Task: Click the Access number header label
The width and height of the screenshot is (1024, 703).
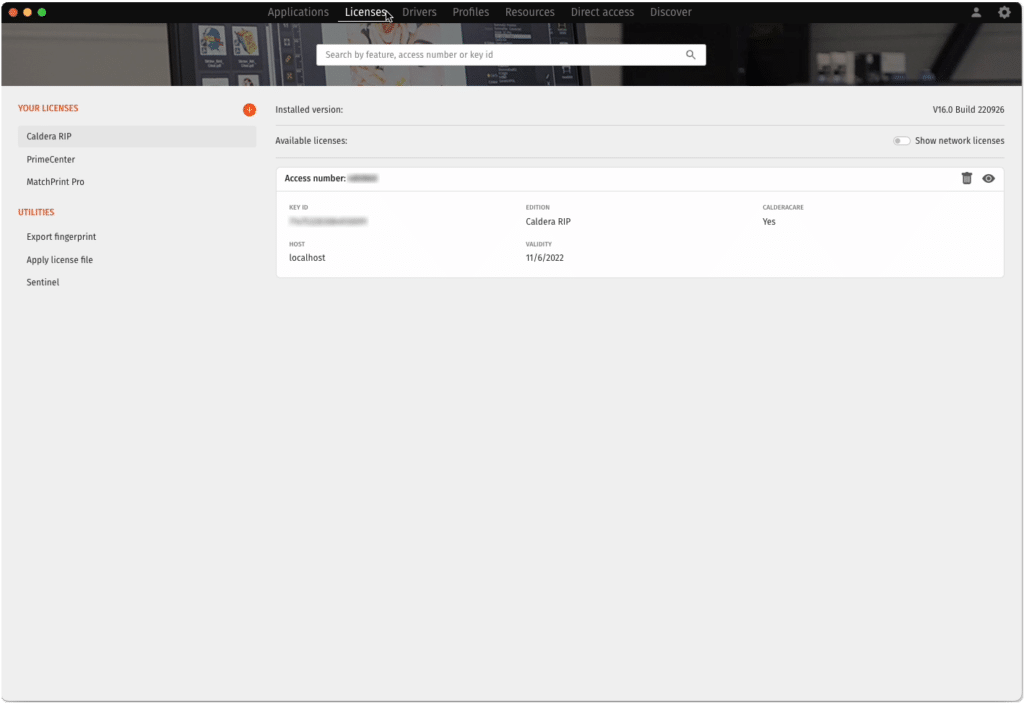Action: [x=315, y=178]
